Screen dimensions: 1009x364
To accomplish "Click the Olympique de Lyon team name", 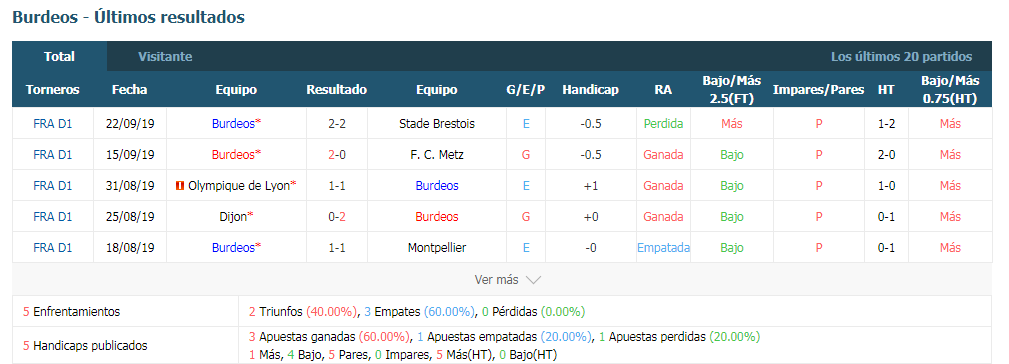I will [x=239, y=186].
